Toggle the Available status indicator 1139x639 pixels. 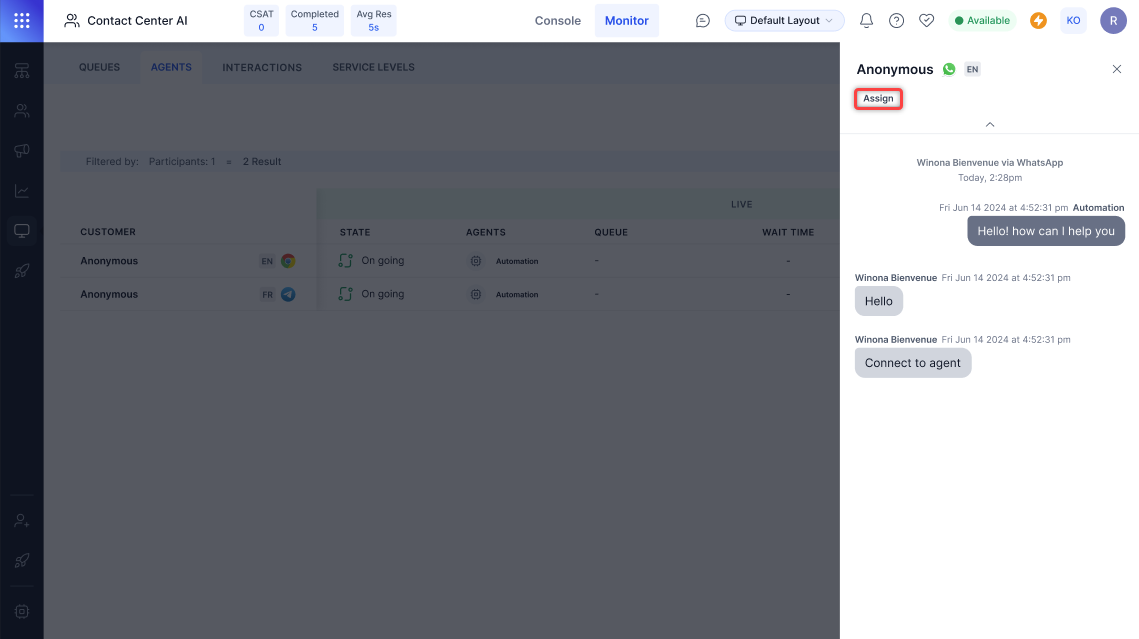[x=981, y=21]
